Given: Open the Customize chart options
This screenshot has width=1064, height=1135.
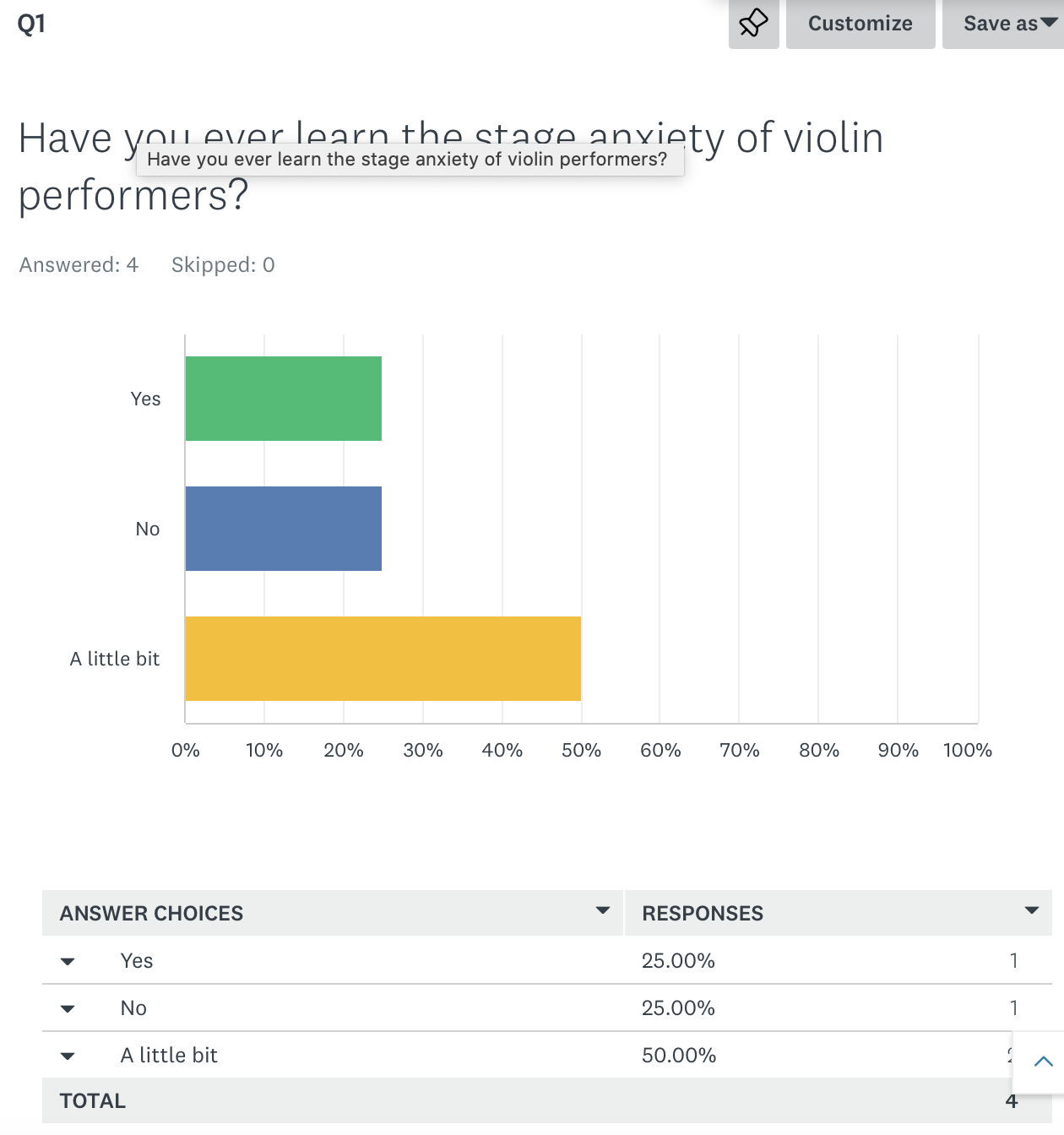Looking at the screenshot, I should pos(860,24).
